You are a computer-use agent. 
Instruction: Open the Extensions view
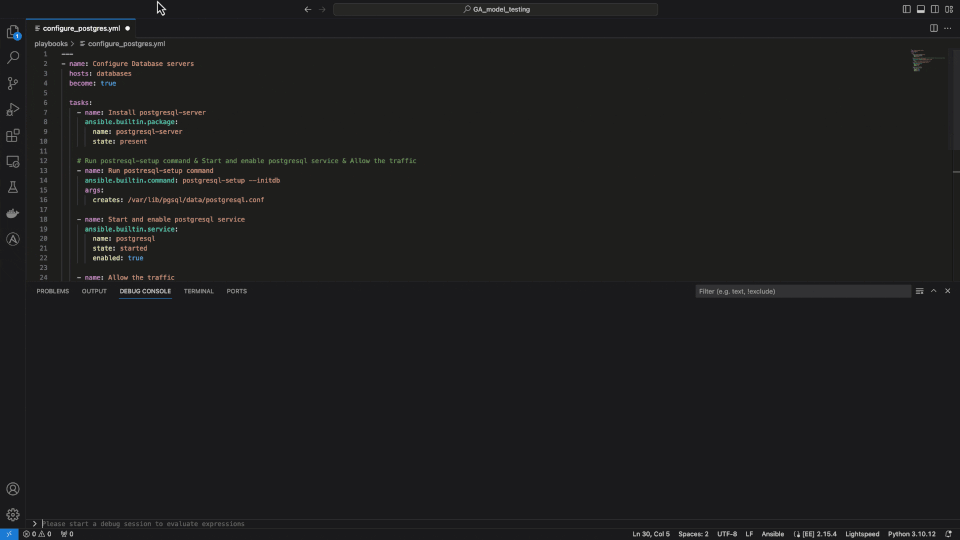point(13,136)
